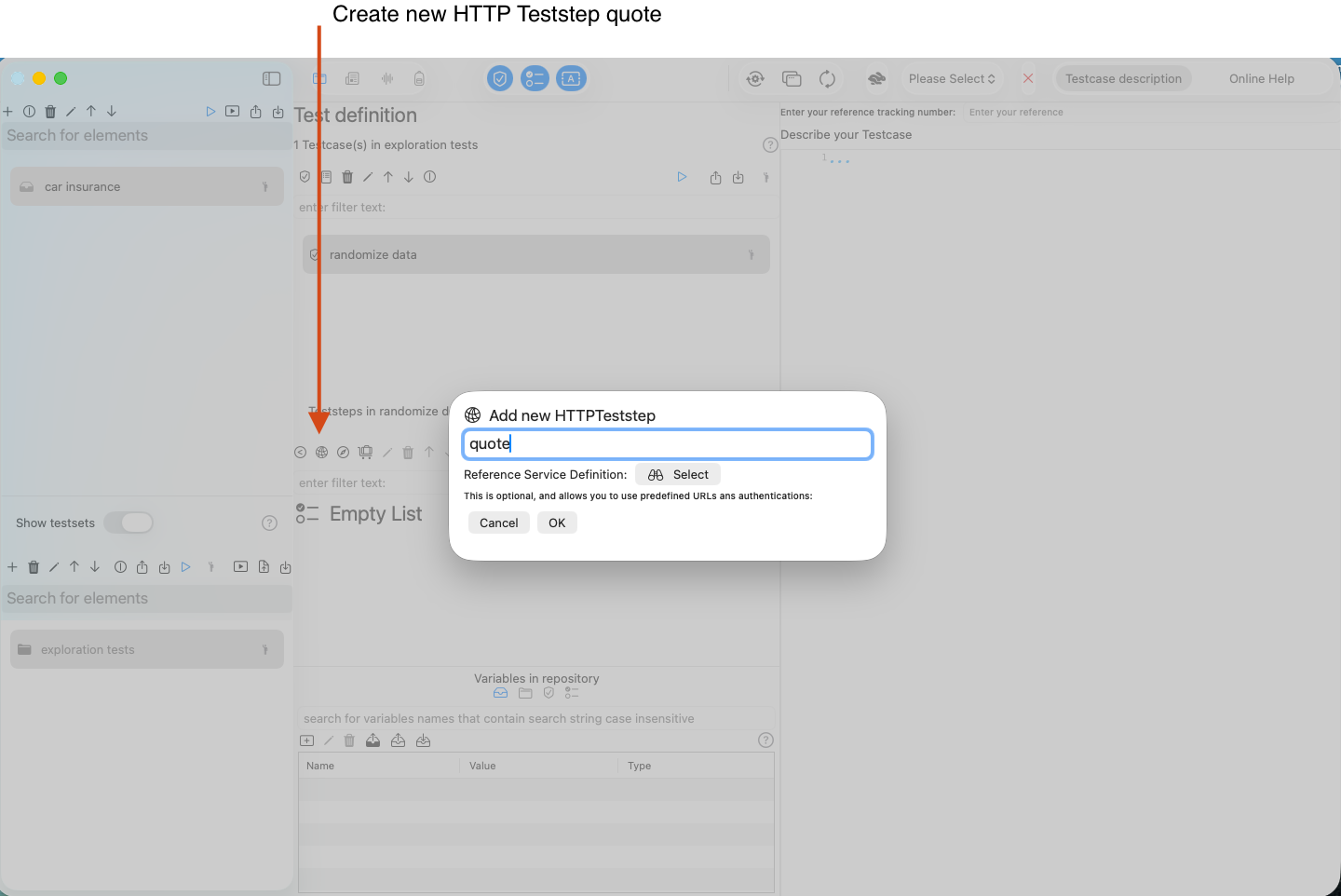Click the globe HTTP teststep icon in teststeps toolbar
Screen dimensions: 1341x896
321,453
